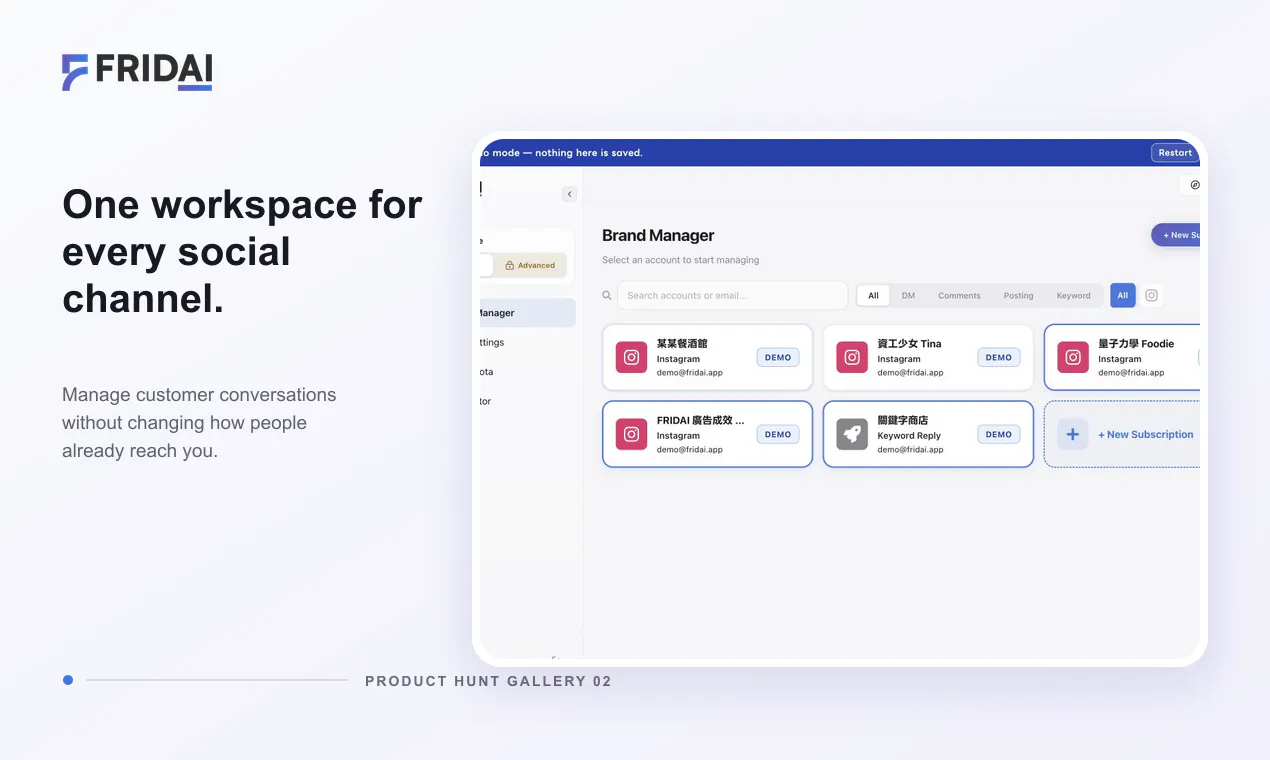
Task: Select the blue All platform filter
Action: 1123,295
